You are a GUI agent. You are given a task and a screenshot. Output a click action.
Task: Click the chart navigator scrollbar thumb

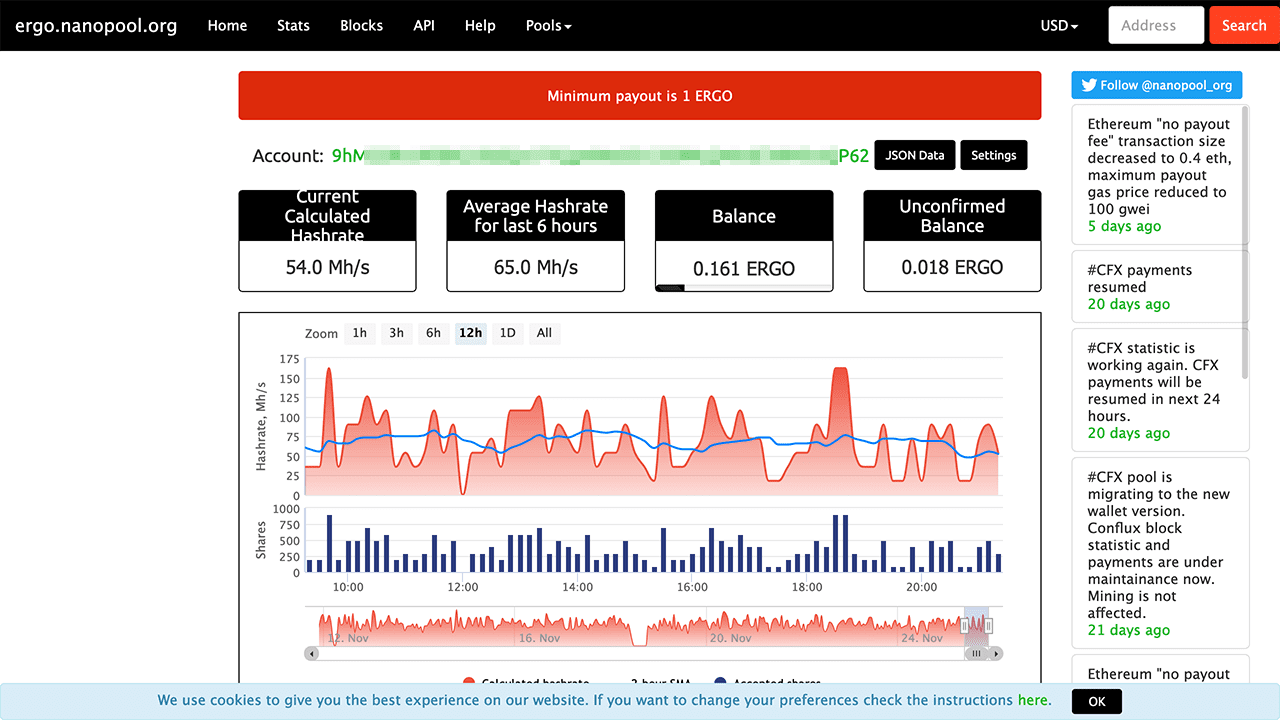pos(976,653)
